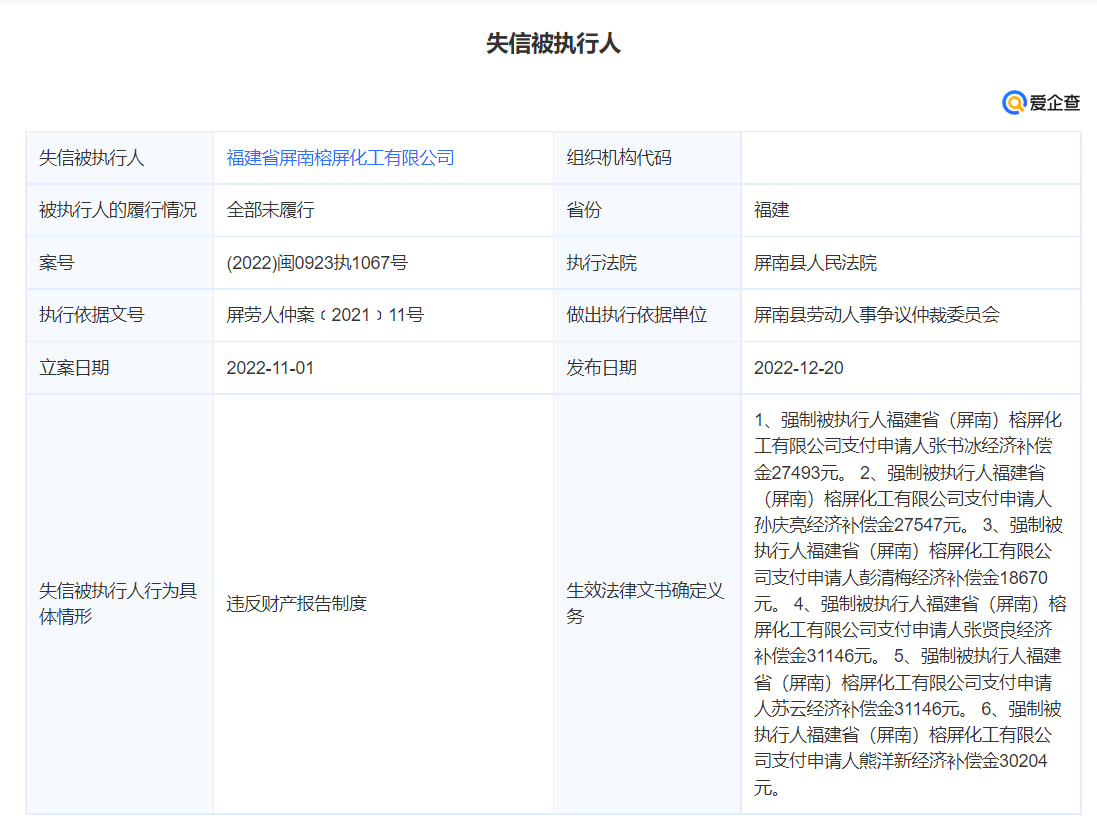This screenshot has width=1097, height=829.
Task: Click the 屏南县人民法院 court name
Action: tap(815, 263)
